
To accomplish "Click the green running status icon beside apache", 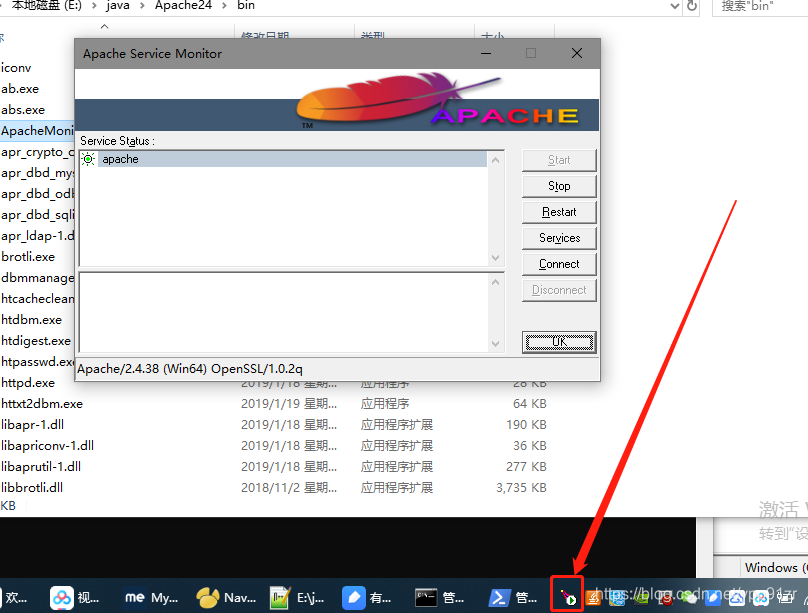I will (88, 159).
